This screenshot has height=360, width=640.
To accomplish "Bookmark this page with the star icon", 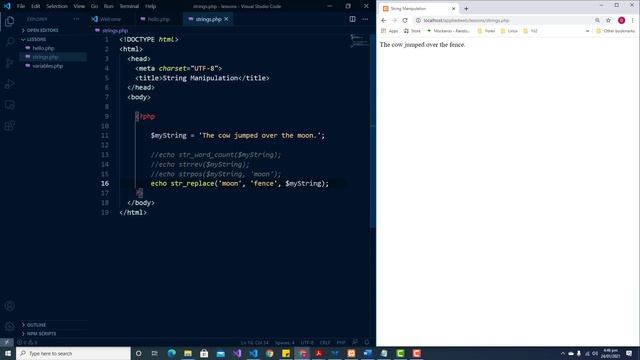I will tap(608, 20).
